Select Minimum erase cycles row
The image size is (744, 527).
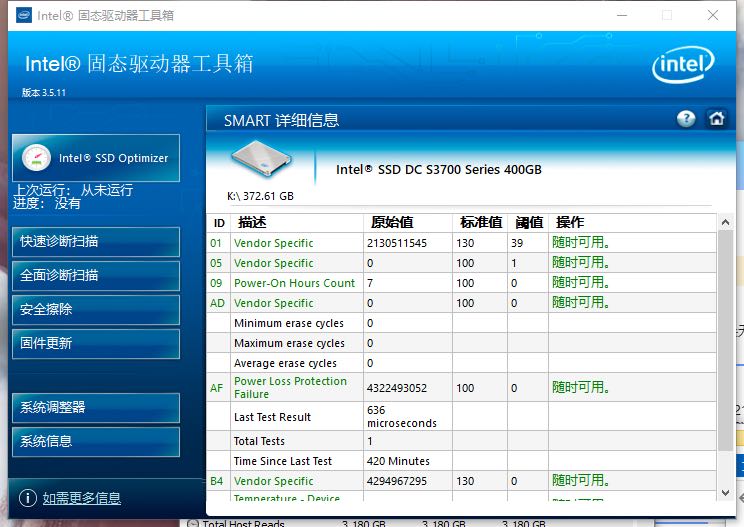461,323
